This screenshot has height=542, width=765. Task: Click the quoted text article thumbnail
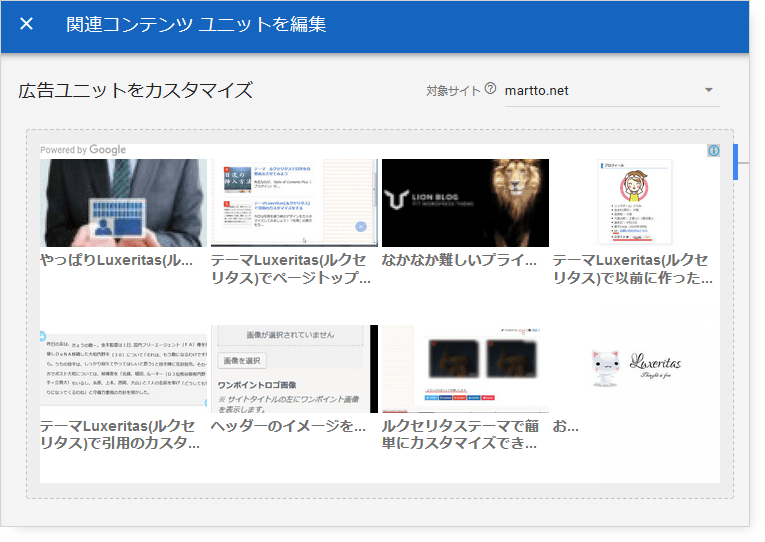[x=123, y=368]
